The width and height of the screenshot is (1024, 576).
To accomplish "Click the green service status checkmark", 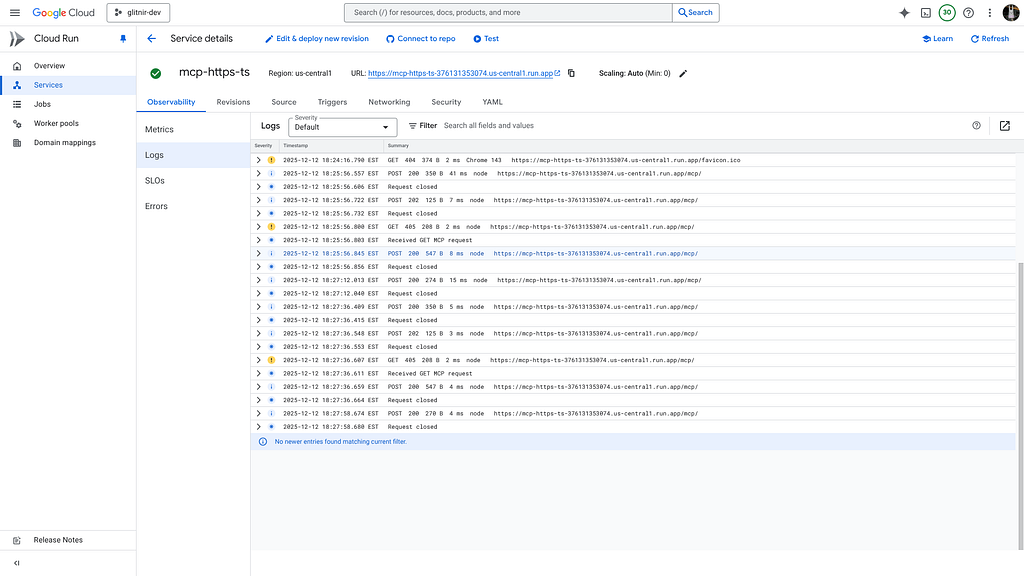I will (155, 73).
